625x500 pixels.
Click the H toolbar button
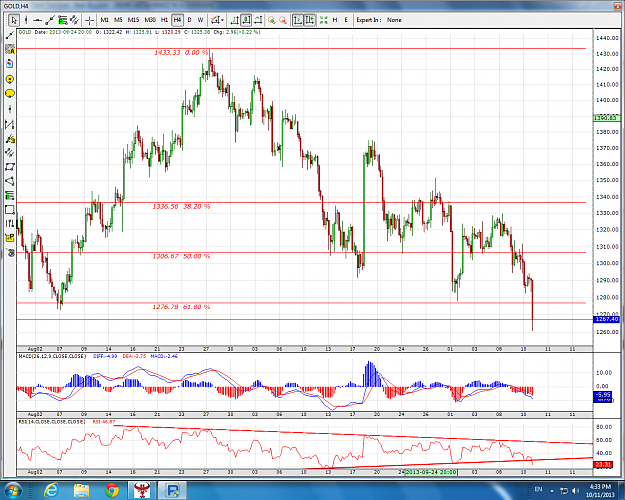pyautogui.click(x=335, y=20)
